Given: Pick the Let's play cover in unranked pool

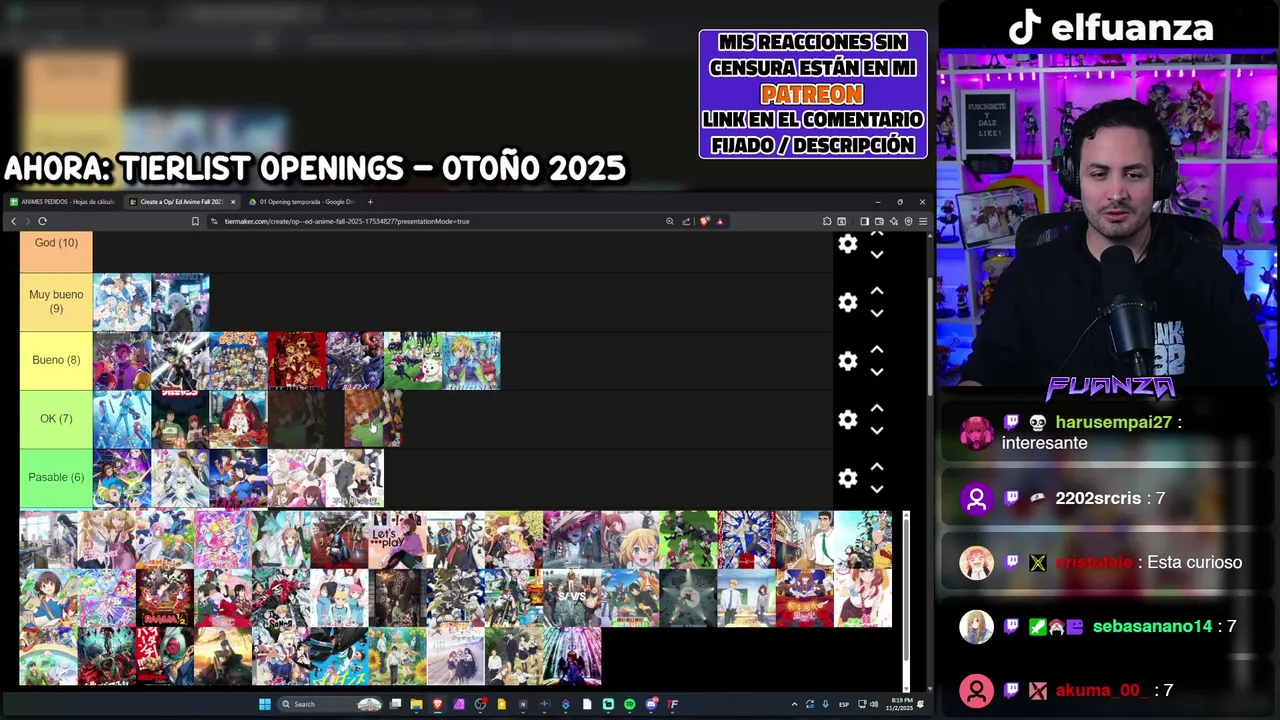Looking at the screenshot, I should [397, 540].
